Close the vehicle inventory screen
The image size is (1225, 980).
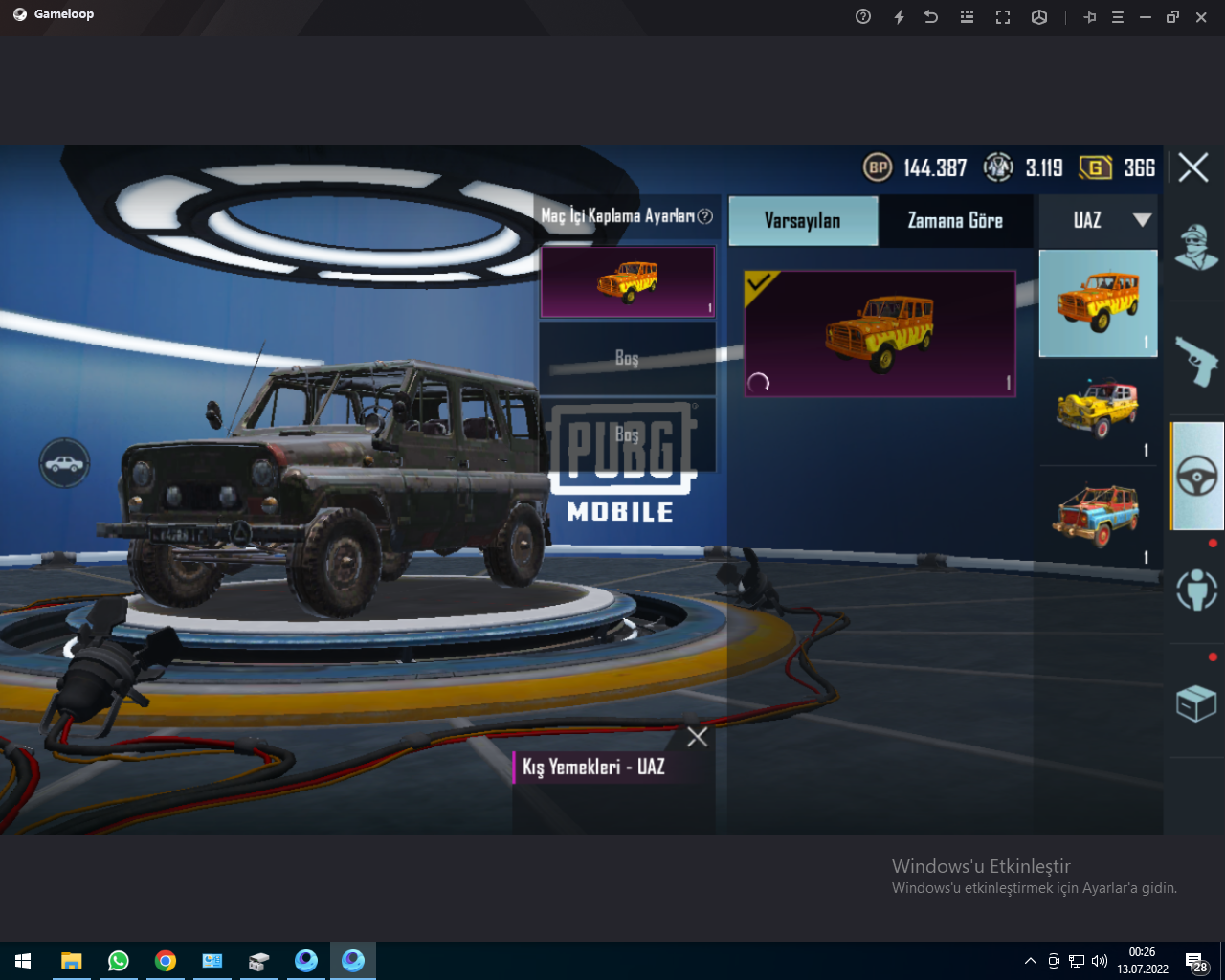click(1193, 167)
